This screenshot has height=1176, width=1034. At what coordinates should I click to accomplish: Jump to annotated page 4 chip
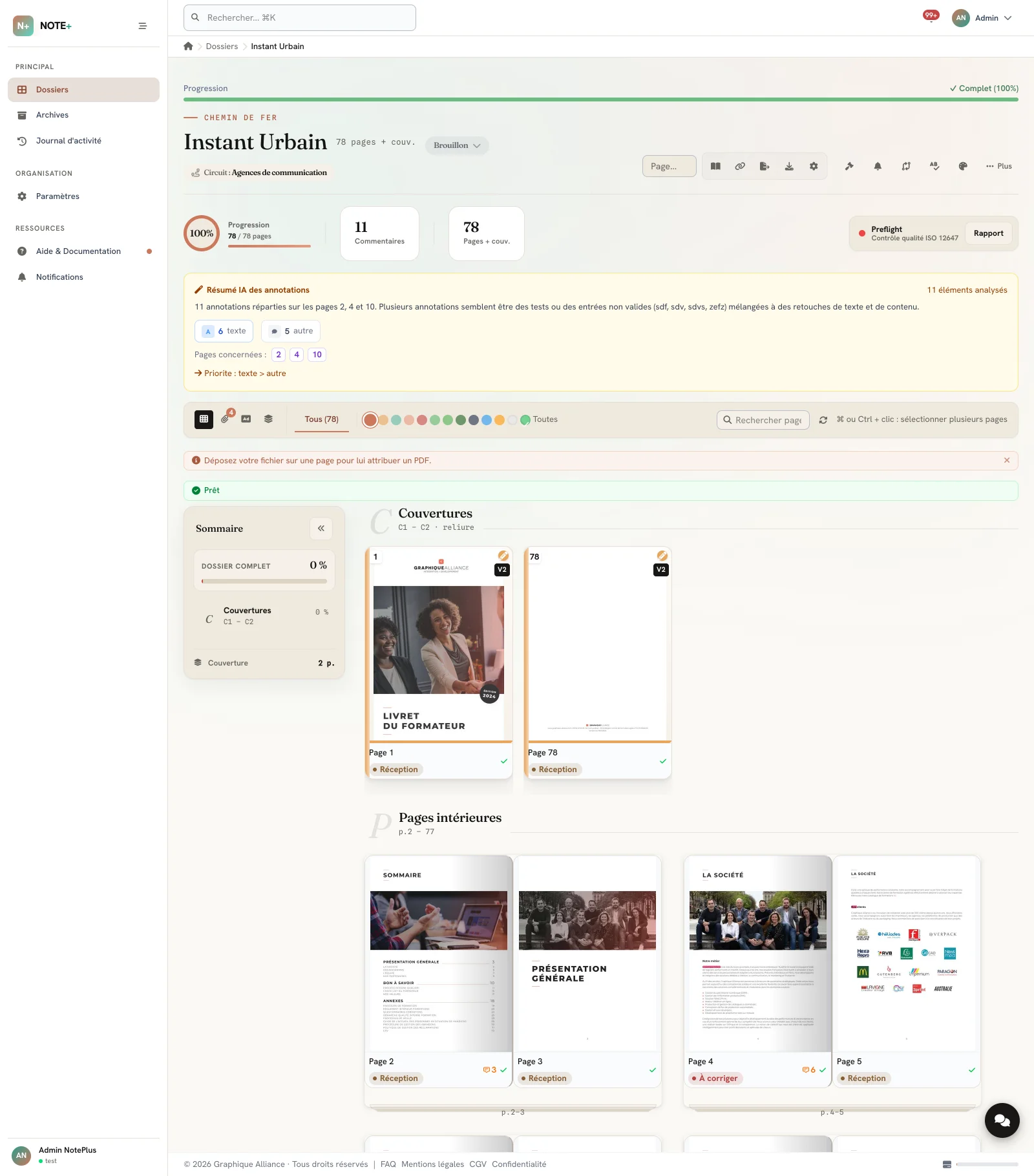297,355
